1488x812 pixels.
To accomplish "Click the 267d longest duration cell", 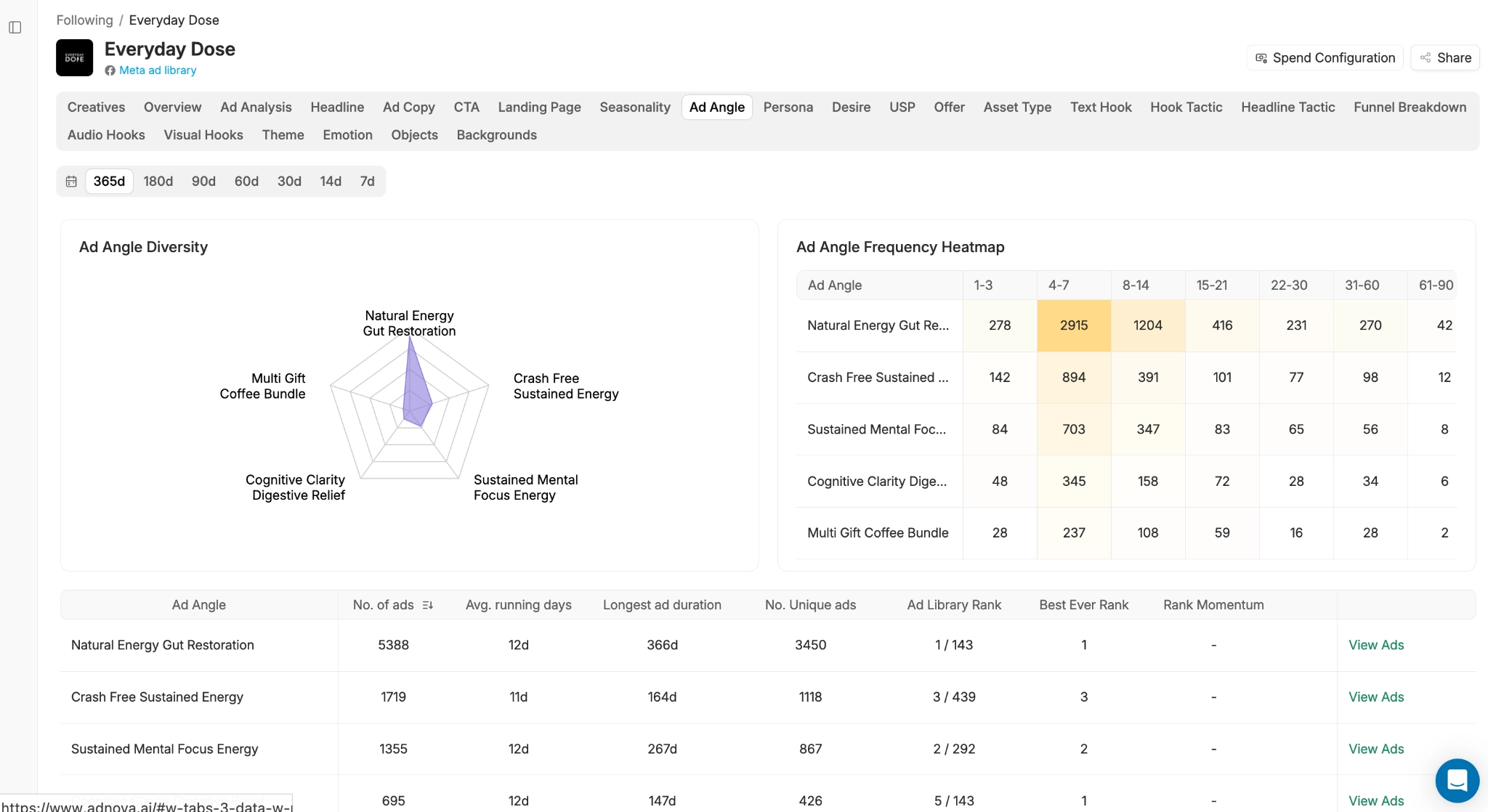I will [662, 749].
